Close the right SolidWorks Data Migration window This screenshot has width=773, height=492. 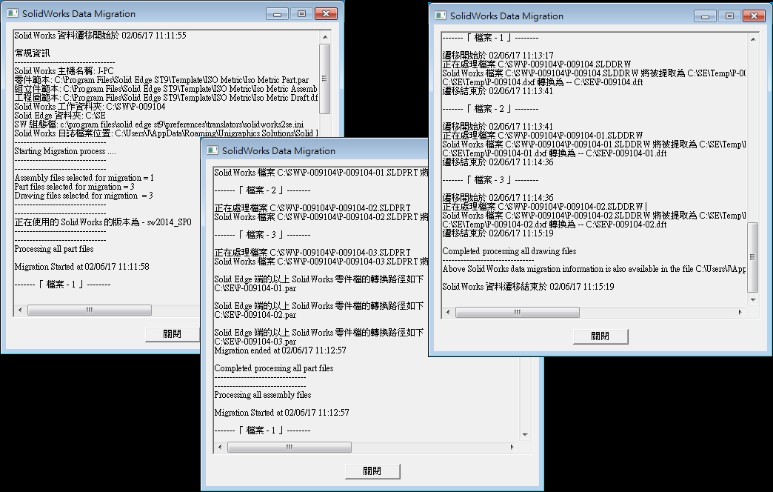pos(754,16)
